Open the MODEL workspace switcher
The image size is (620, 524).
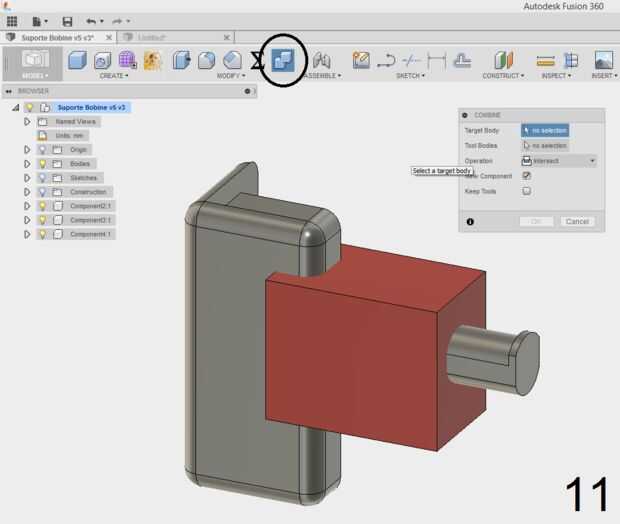pyautogui.click(x=35, y=64)
